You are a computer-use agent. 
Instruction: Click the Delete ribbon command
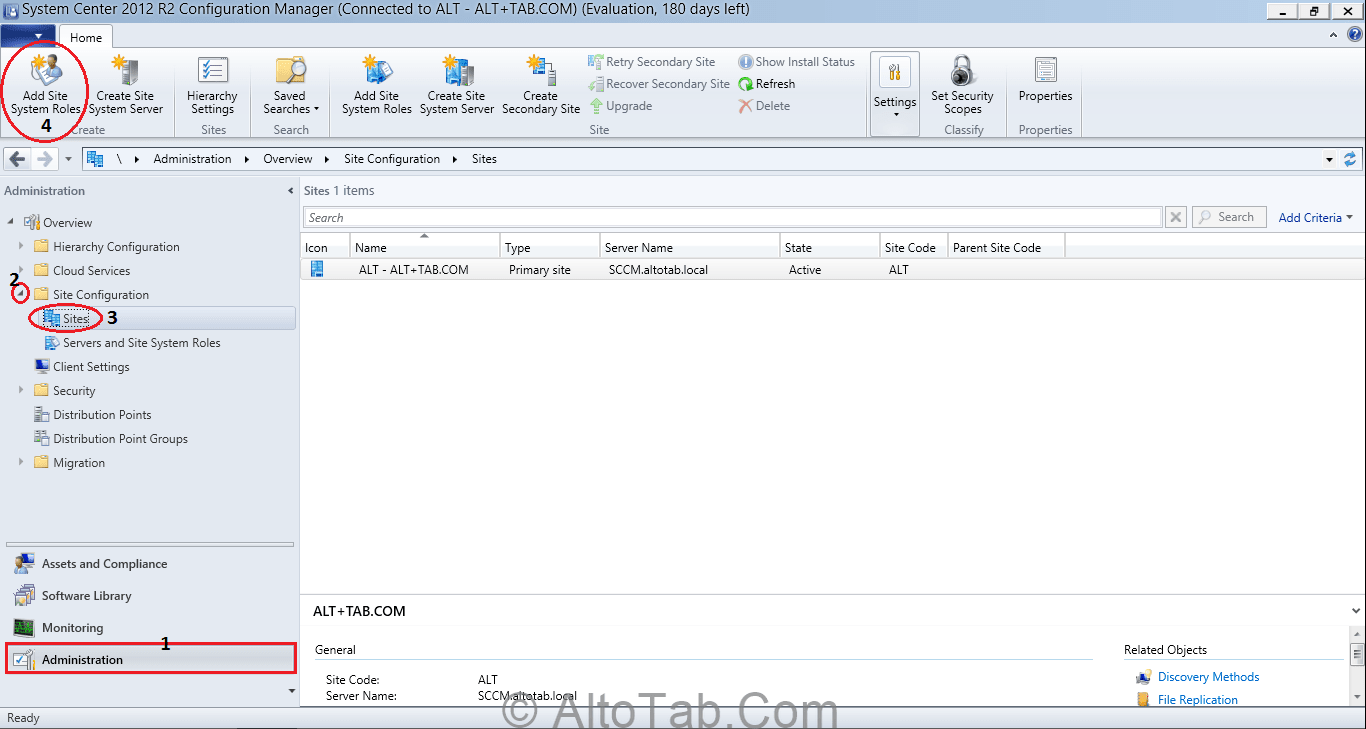point(765,106)
